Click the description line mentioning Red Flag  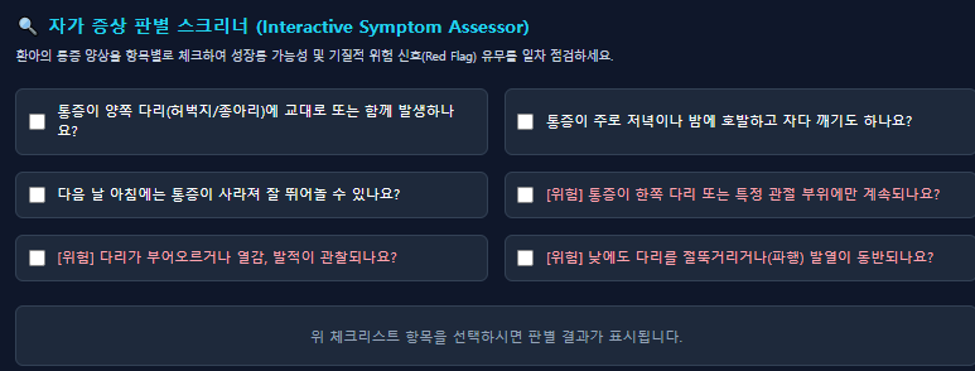315,57
